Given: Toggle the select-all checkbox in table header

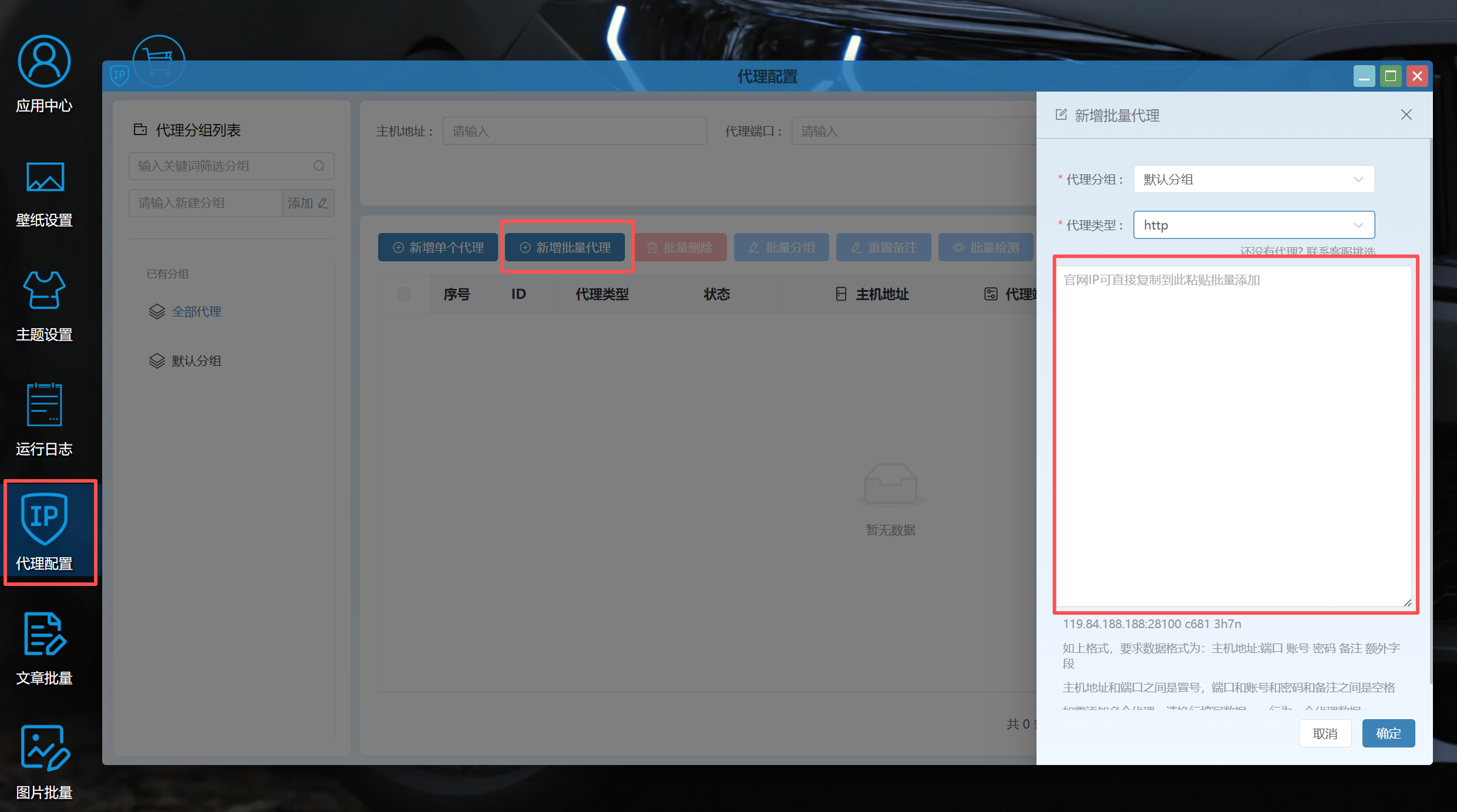Looking at the screenshot, I should (x=403, y=294).
